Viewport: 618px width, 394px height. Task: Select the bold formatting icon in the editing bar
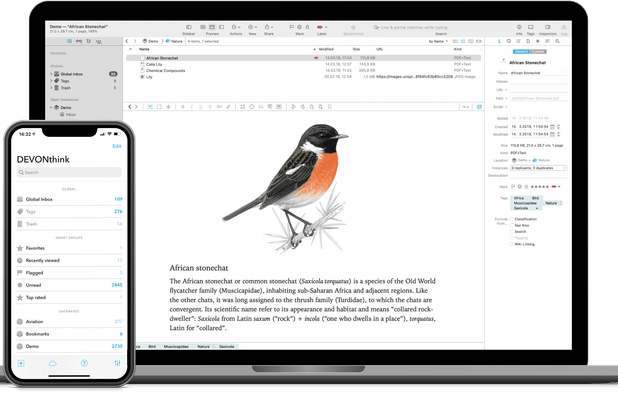(x=182, y=107)
